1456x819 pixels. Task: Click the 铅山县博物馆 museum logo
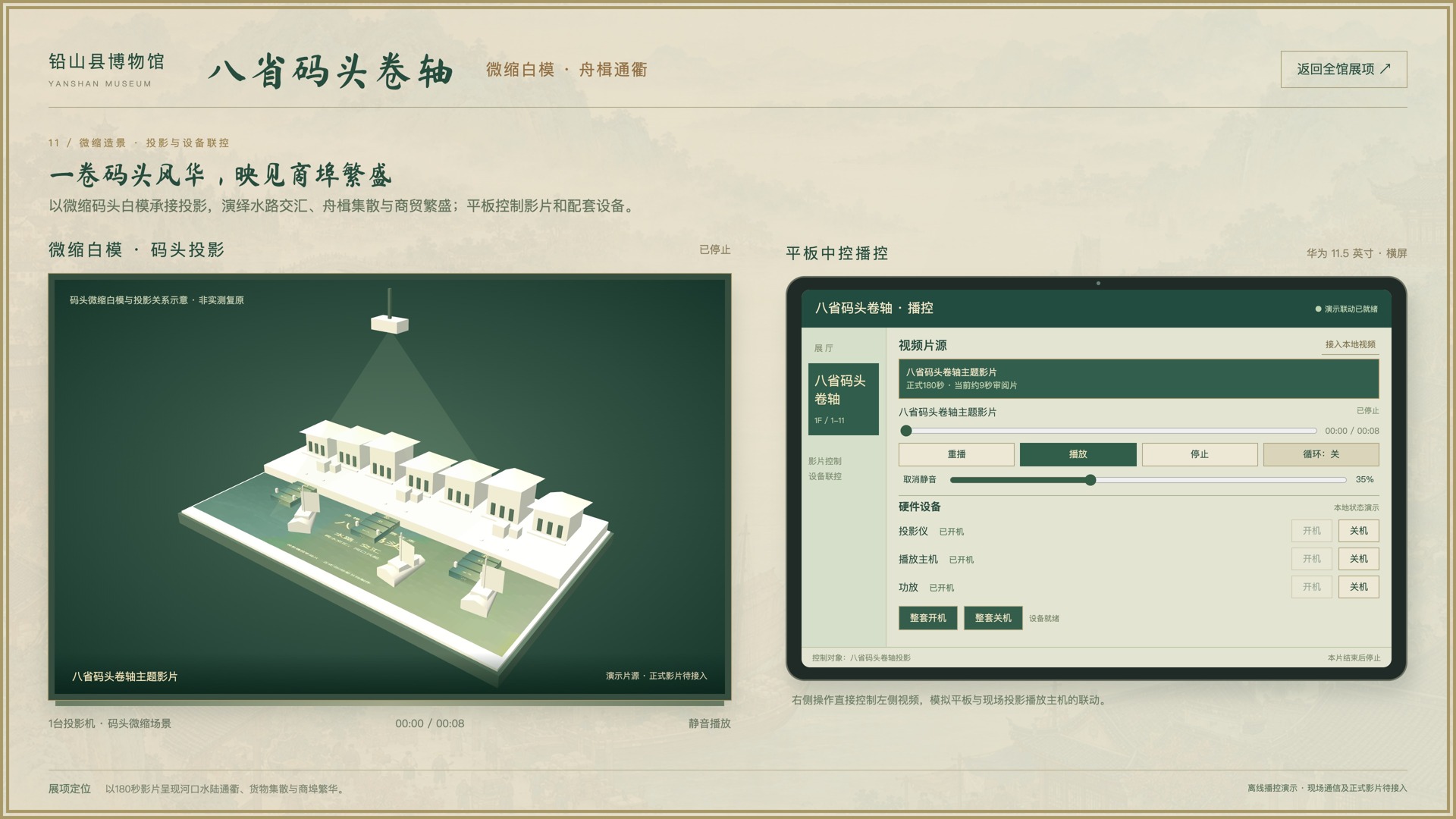[x=106, y=69]
